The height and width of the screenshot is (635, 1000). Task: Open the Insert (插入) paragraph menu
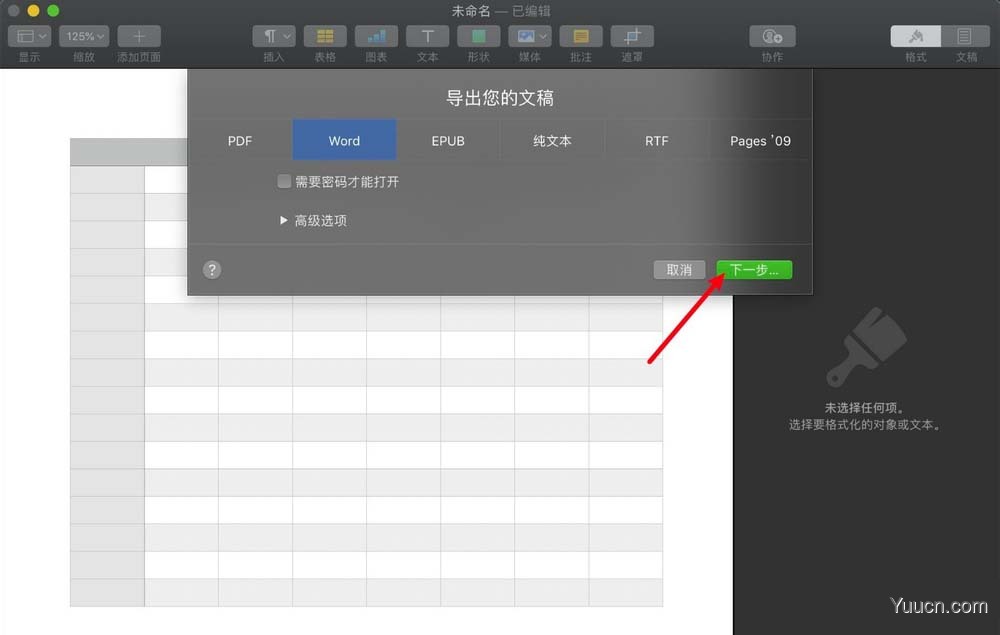274,36
